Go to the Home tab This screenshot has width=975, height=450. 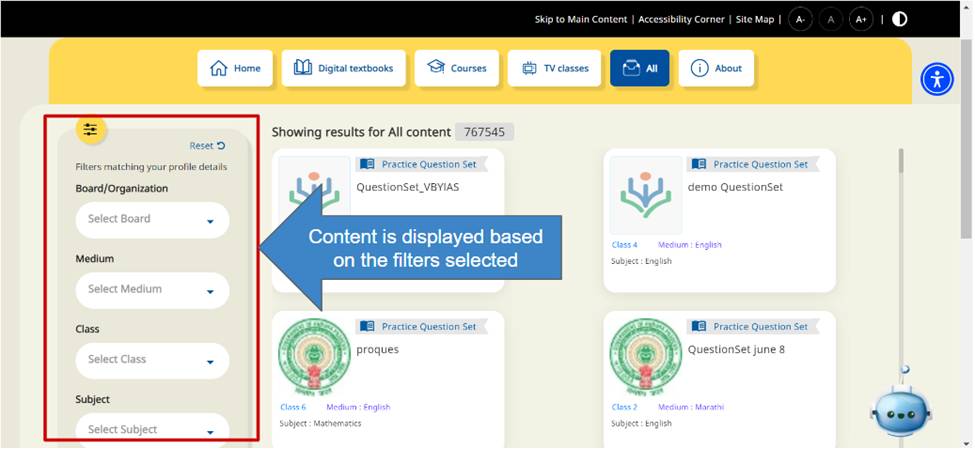[x=235, y=68]
